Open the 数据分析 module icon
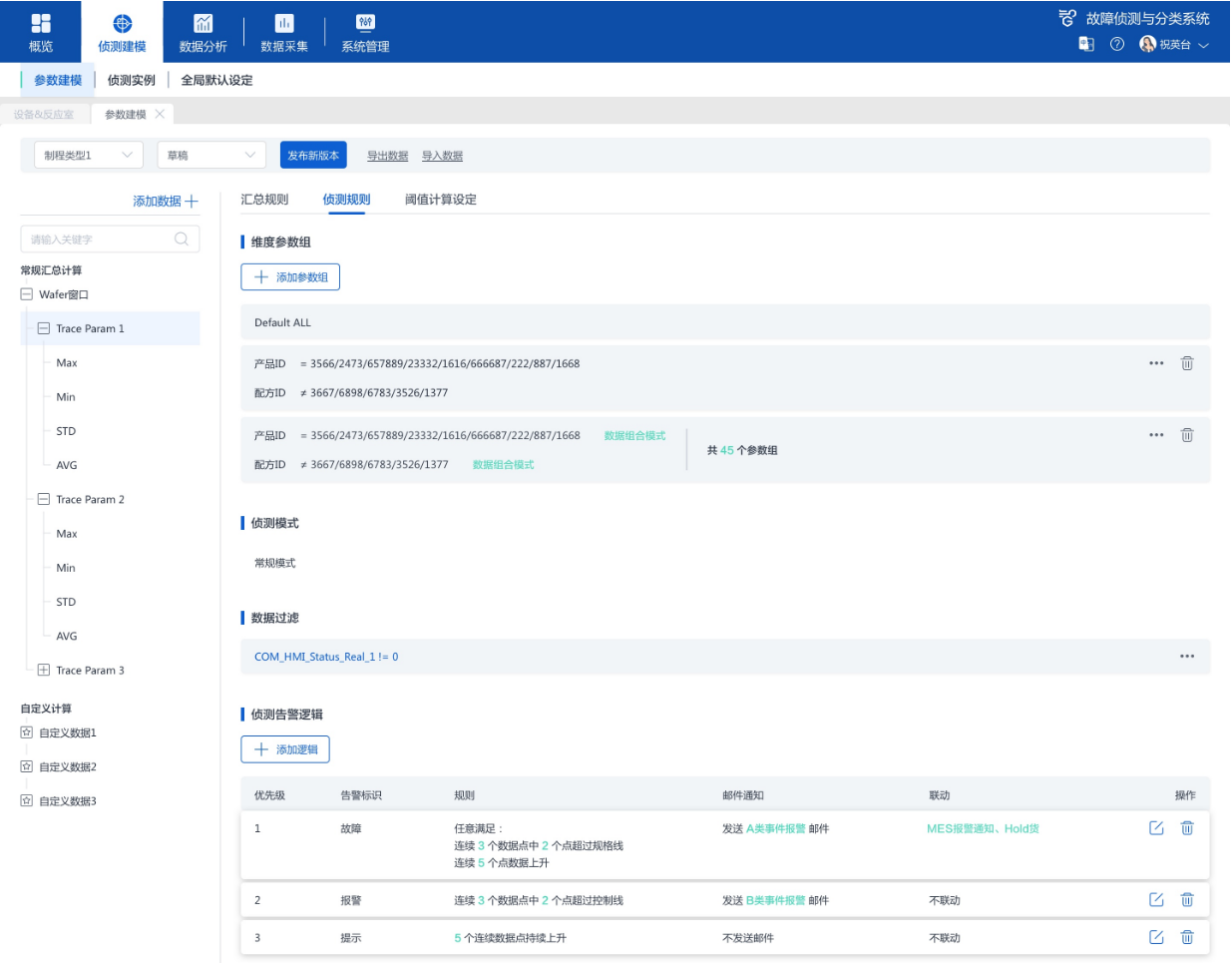Screen dimensions: 1232x963 pos(203,24)
